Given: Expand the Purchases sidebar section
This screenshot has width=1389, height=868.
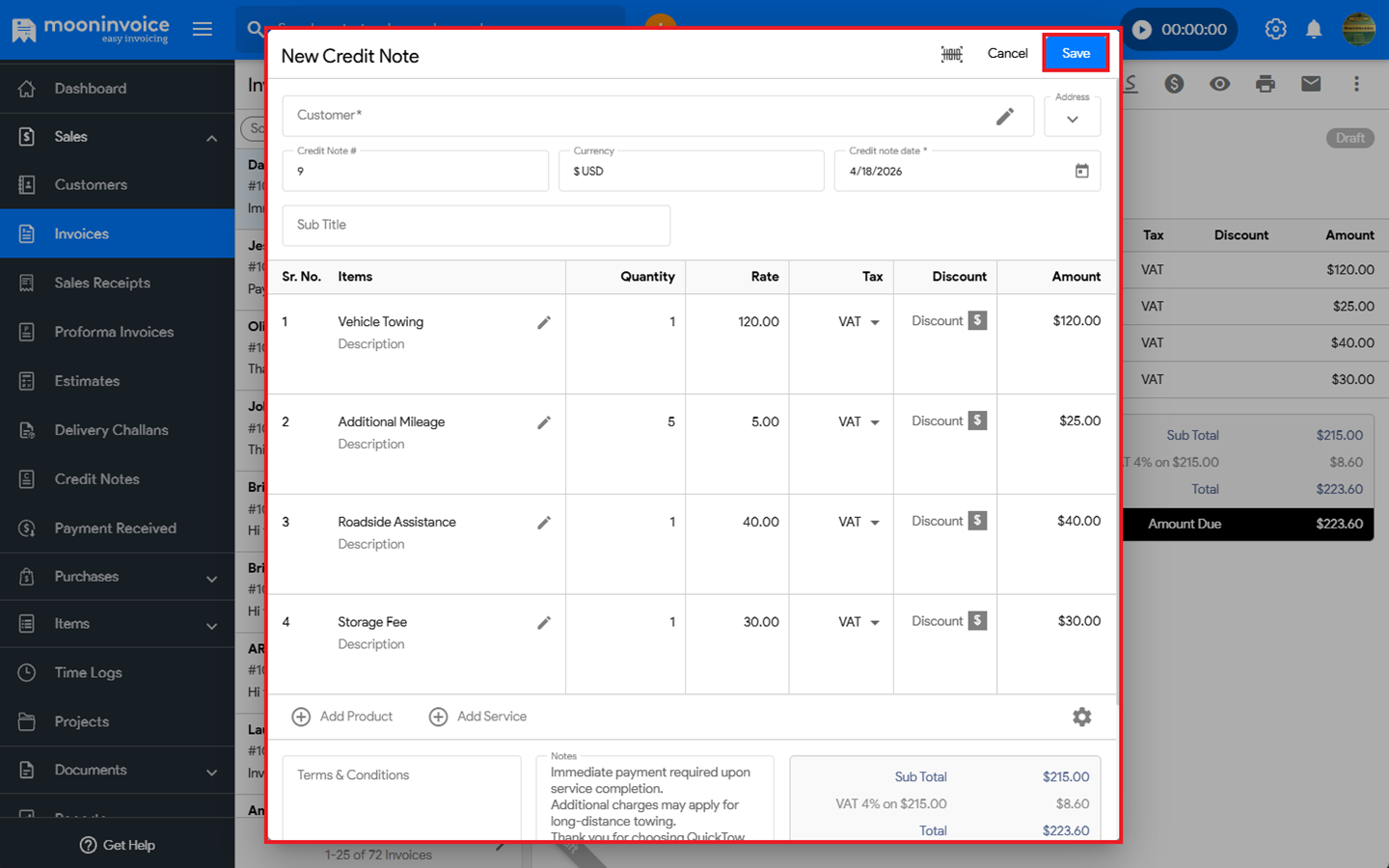Looking at the screenshot, I should [211, 578].
